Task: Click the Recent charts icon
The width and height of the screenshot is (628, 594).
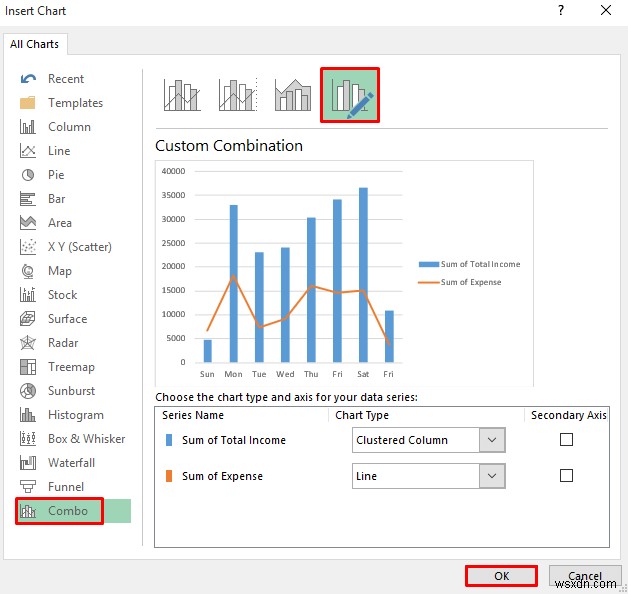Action: pyautogui.click(x=28, y=79)
